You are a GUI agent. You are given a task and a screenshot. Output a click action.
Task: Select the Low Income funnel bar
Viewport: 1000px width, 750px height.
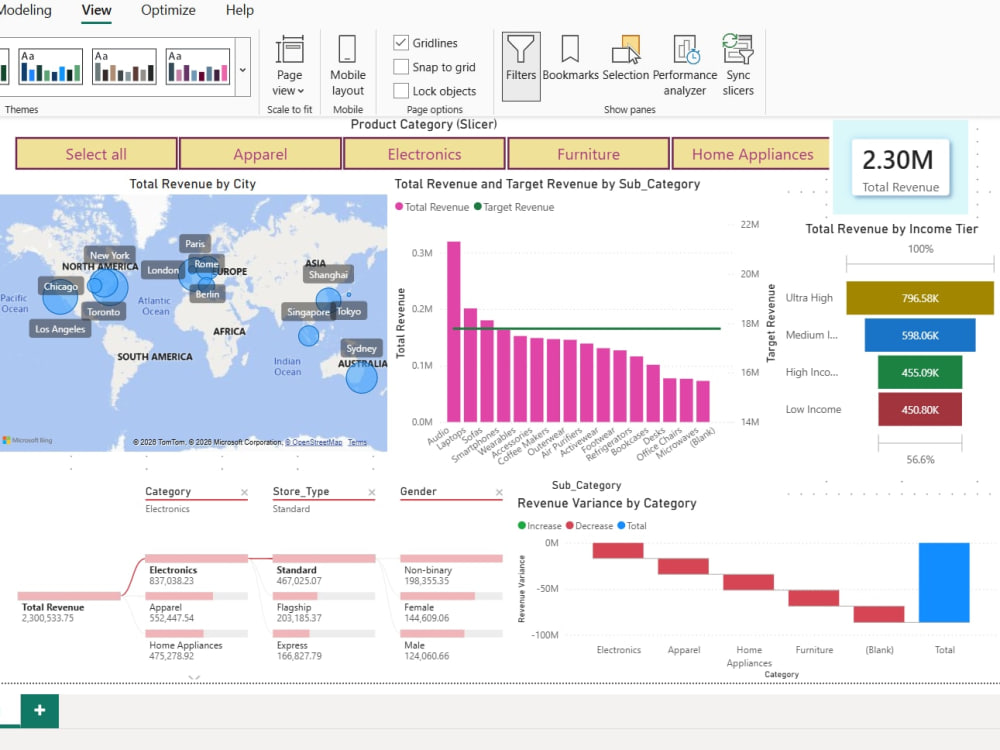[x=920, y=409]
